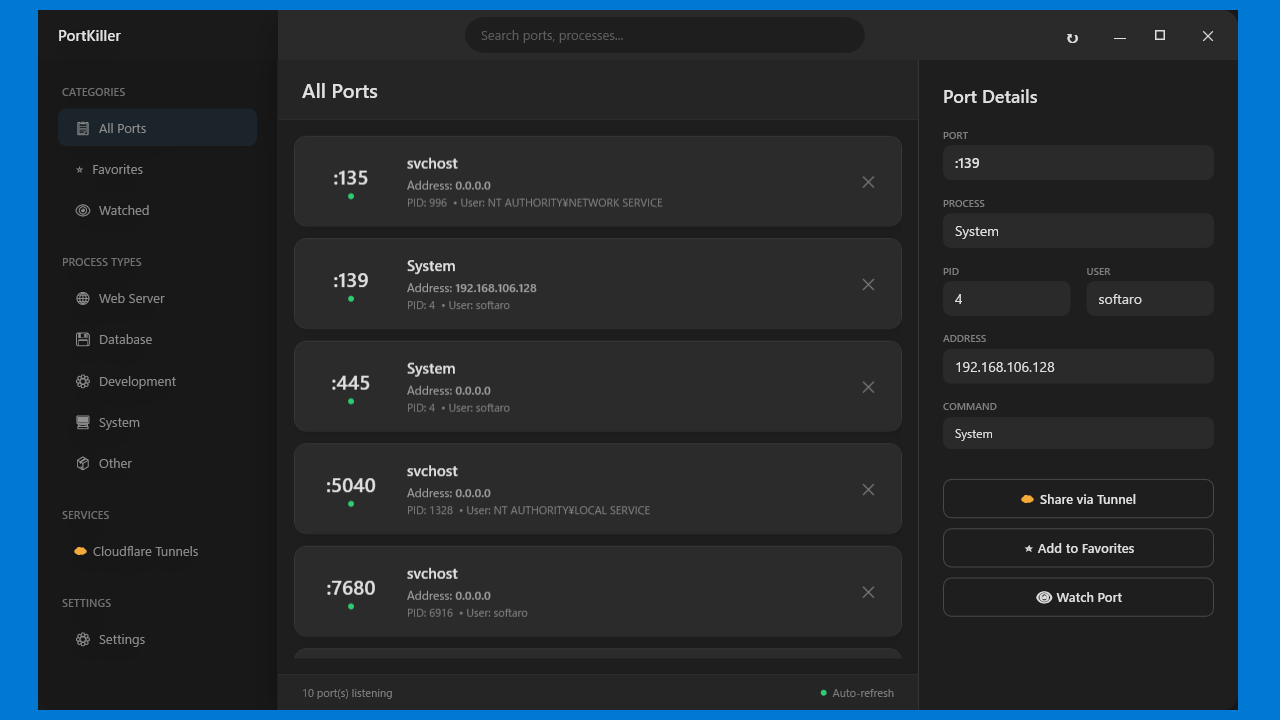
Task: Click the refresh icon in title bar
Action: click(x=1072, y=37)
